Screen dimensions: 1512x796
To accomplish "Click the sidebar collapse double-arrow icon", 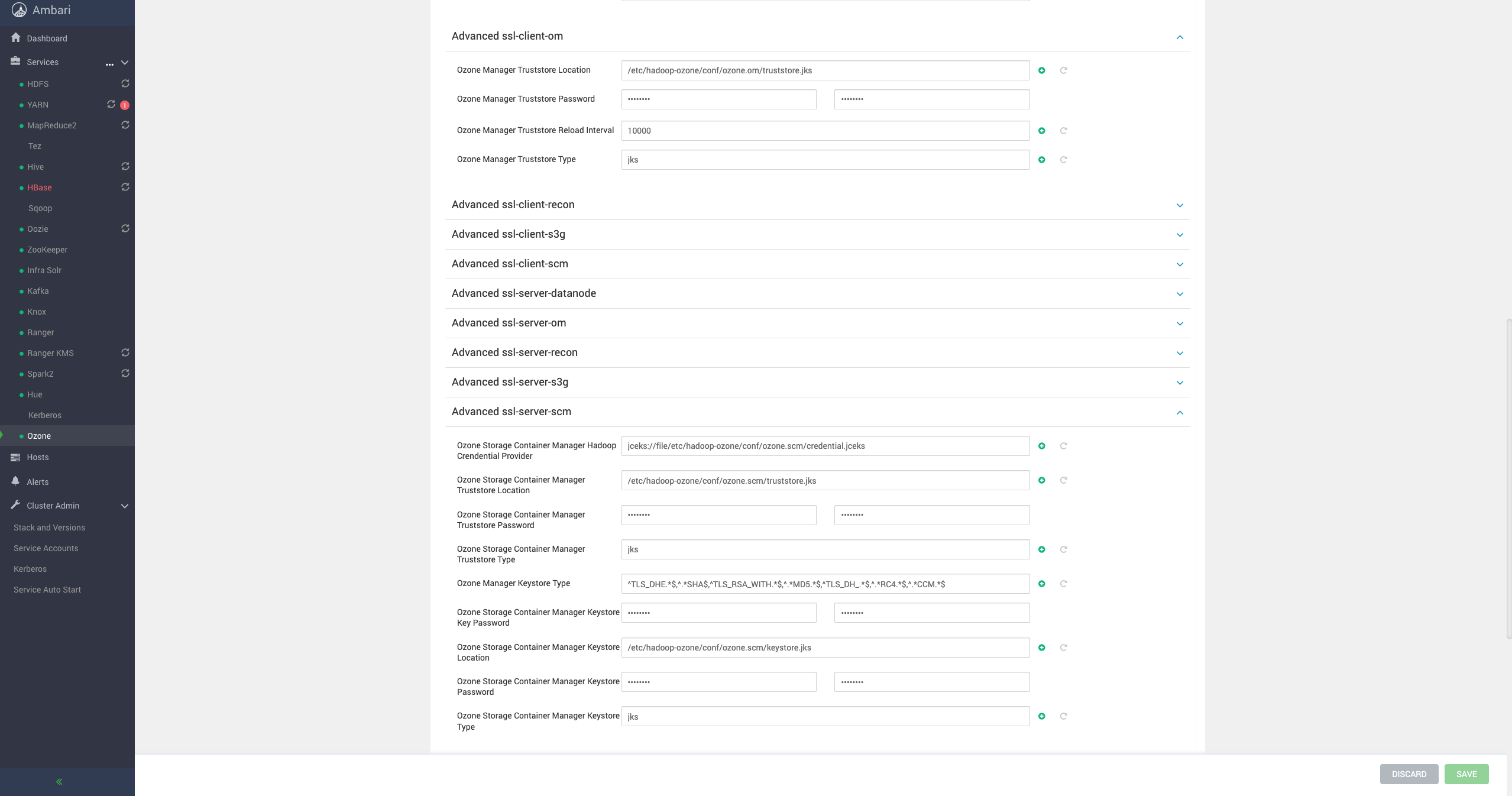I will click(59, 782).
